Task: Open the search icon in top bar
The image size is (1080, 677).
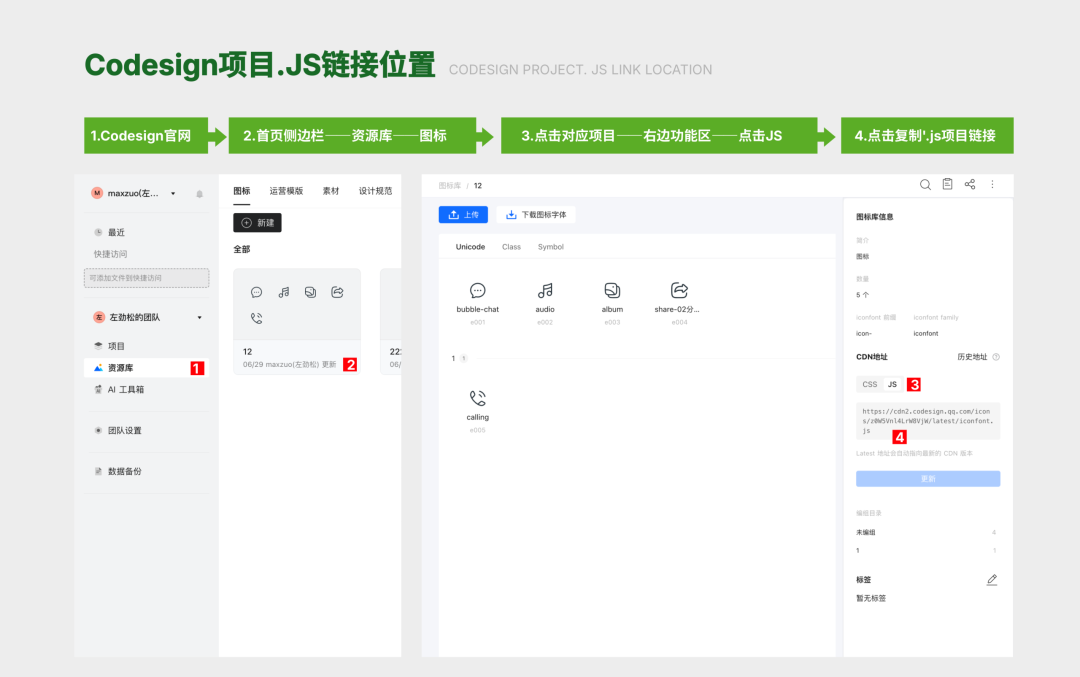Action: coord(925,185)
